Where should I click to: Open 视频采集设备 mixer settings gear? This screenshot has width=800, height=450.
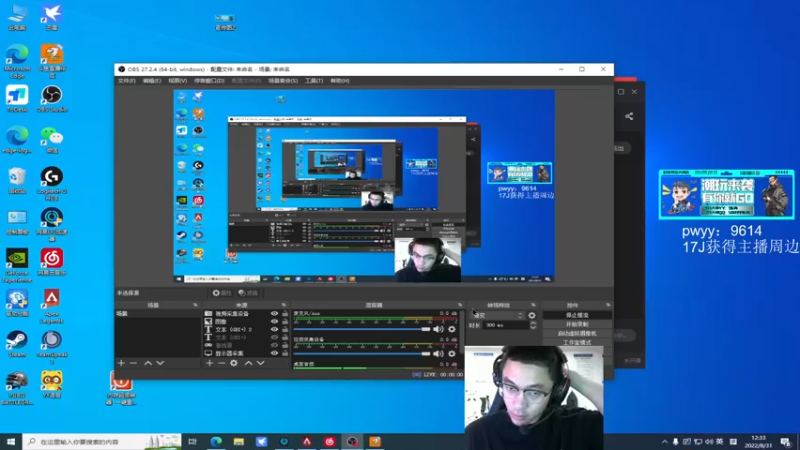[452, 354]
